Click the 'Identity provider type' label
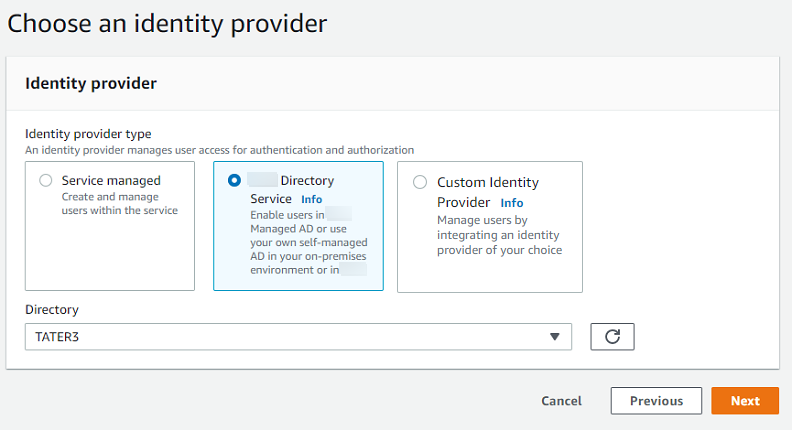792x430 pixels. point(88,134)
